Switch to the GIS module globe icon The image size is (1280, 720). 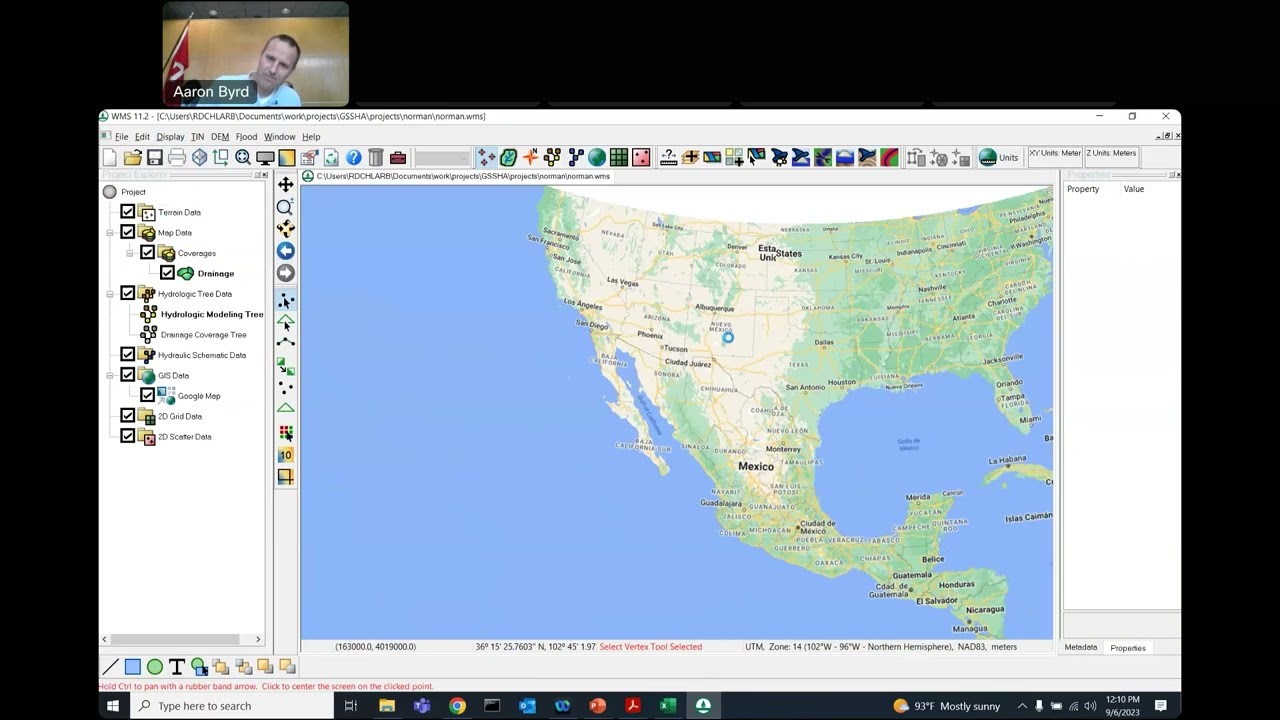pyautogui.click(x=597, y=157)
